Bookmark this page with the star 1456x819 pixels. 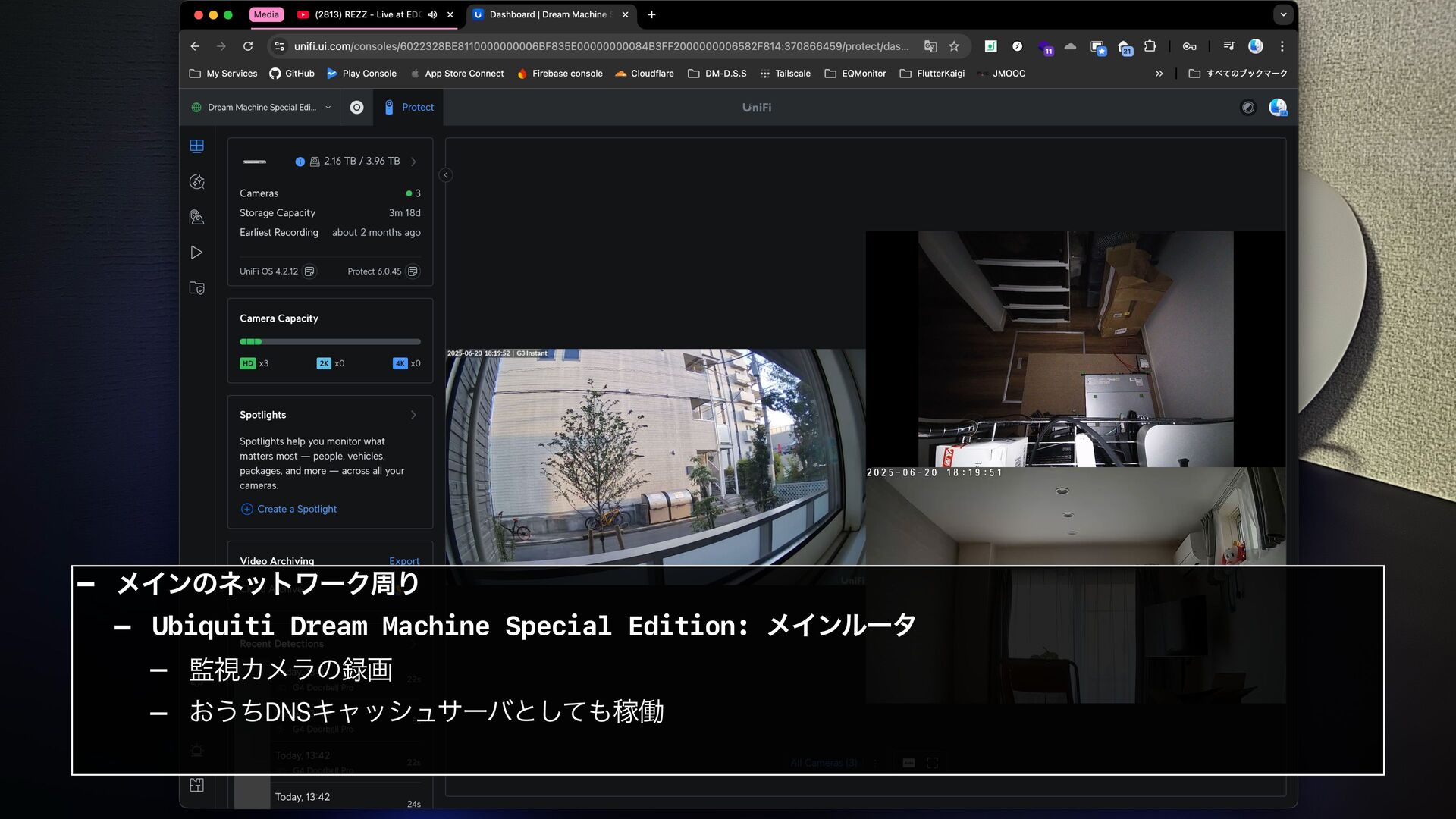coord(954,46)
